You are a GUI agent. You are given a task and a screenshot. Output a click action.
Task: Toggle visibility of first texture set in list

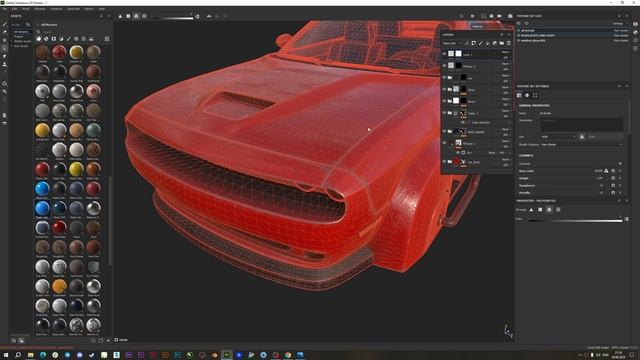519,31
